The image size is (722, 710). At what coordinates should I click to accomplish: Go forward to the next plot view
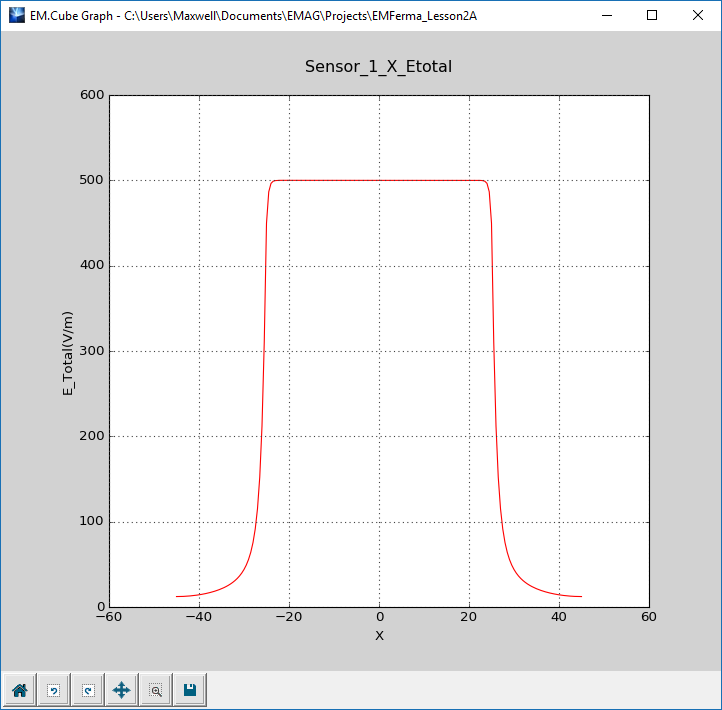tap(88, 690)
